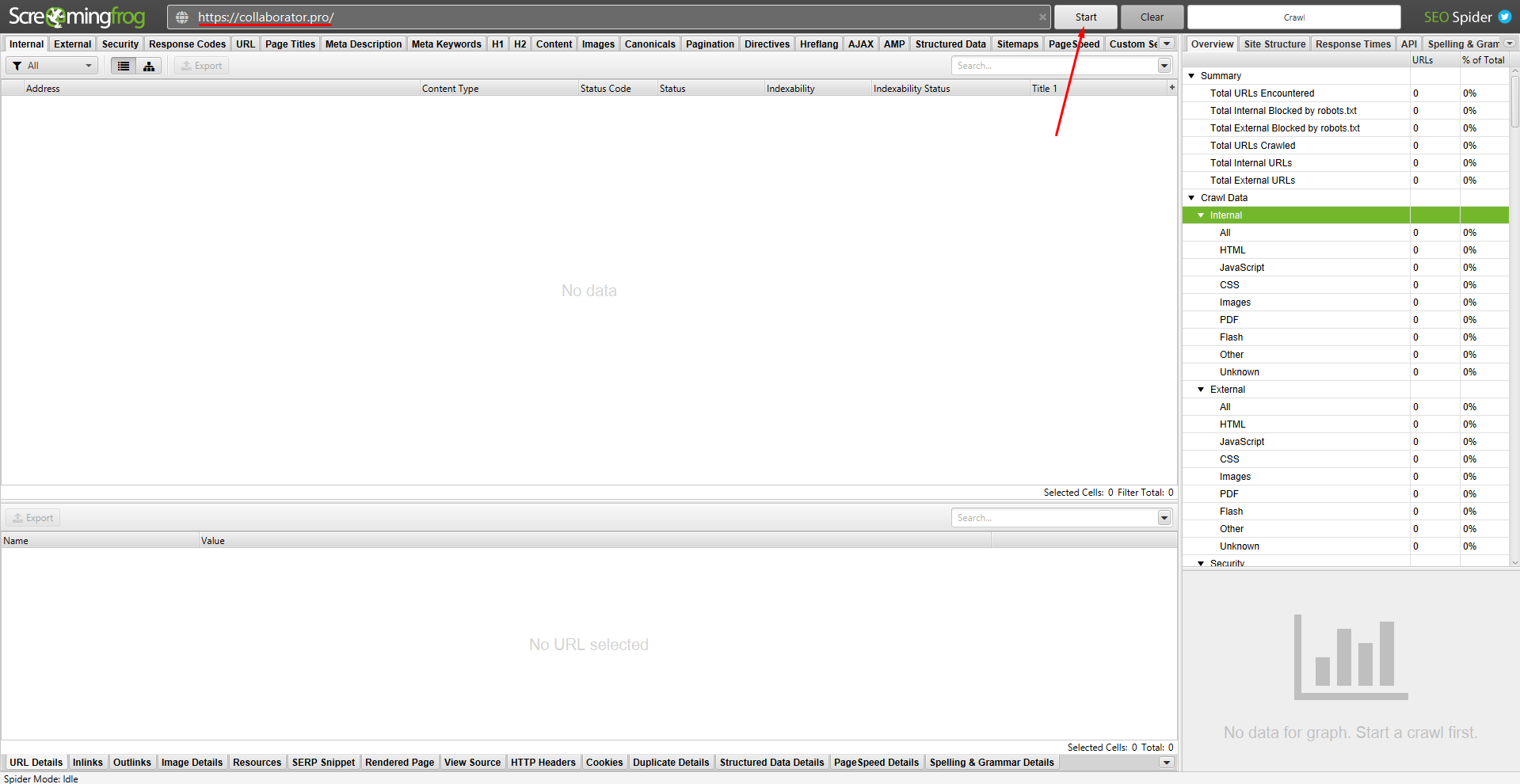Collapse the Summary section
This screenshot has width=1520, height=784.
point(1191,76)
